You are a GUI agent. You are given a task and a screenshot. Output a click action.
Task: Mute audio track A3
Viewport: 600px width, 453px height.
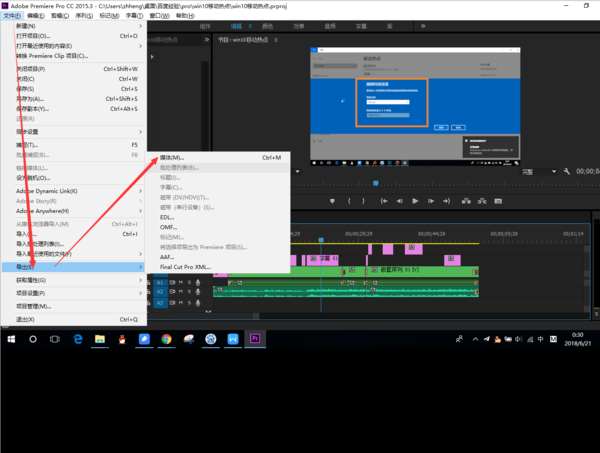pyautogui.click(x=181, y=303)
